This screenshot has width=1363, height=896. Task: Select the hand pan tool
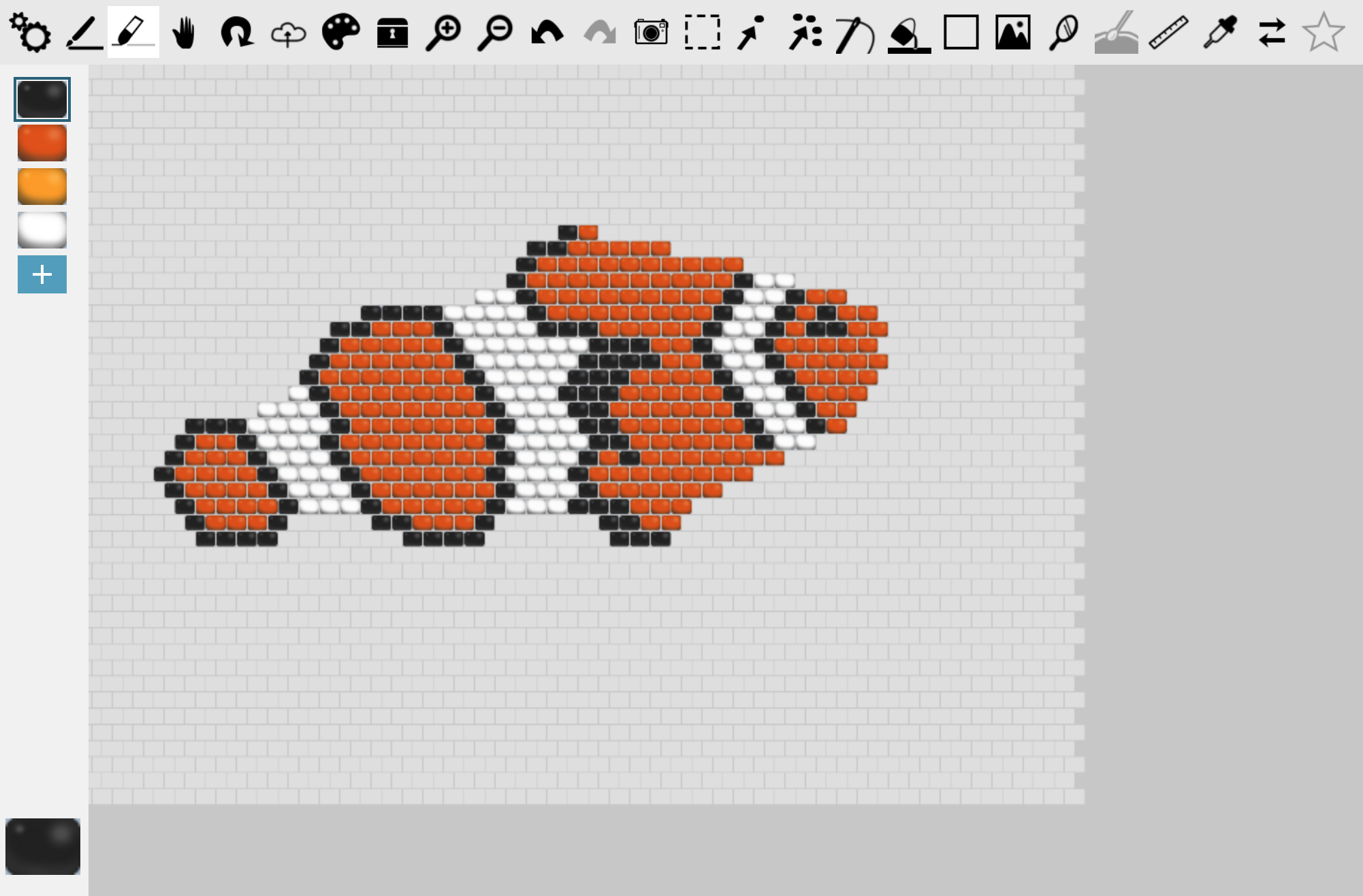[184, 32]
